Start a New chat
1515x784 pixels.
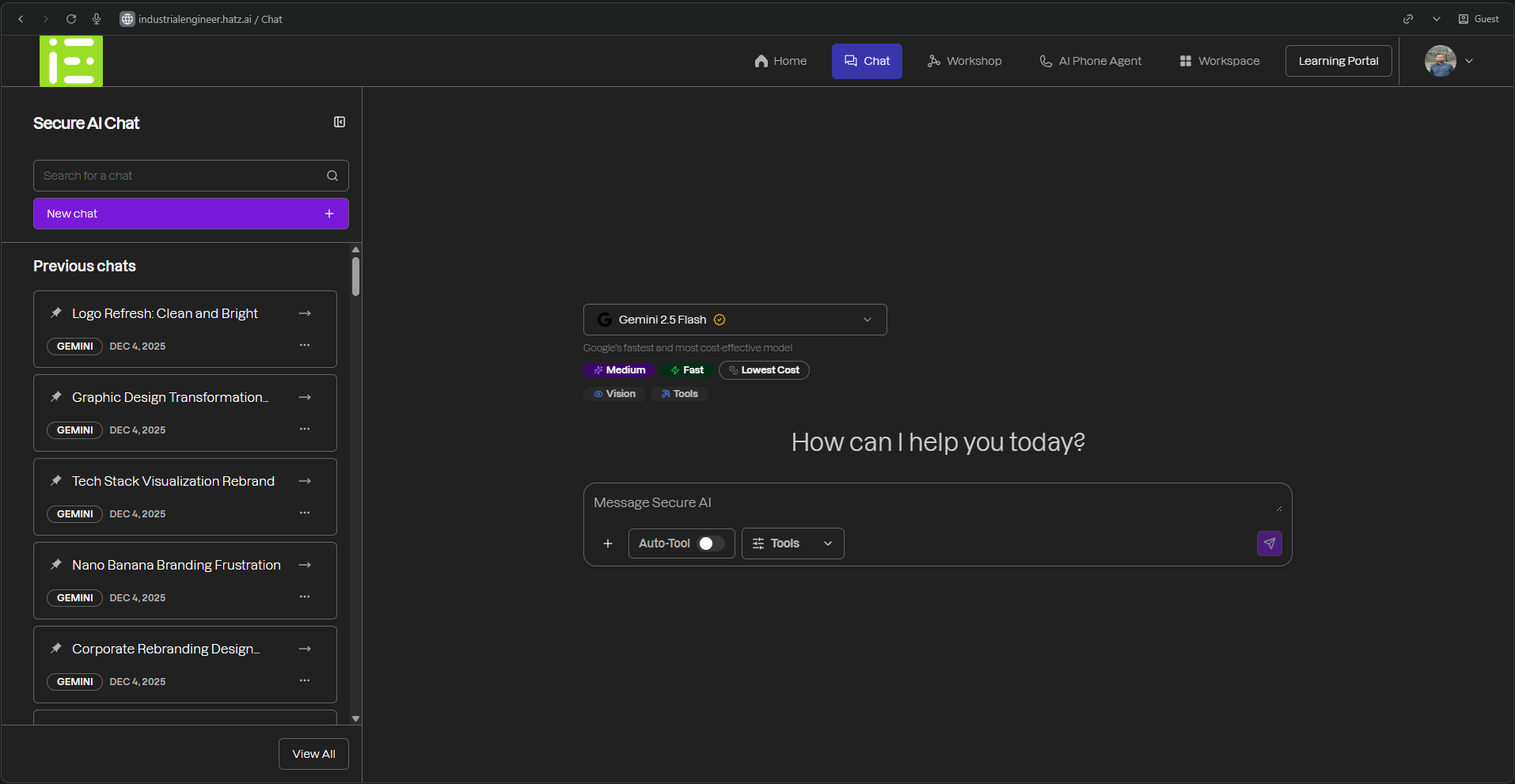pyautogui.click(x=190, y=214)
